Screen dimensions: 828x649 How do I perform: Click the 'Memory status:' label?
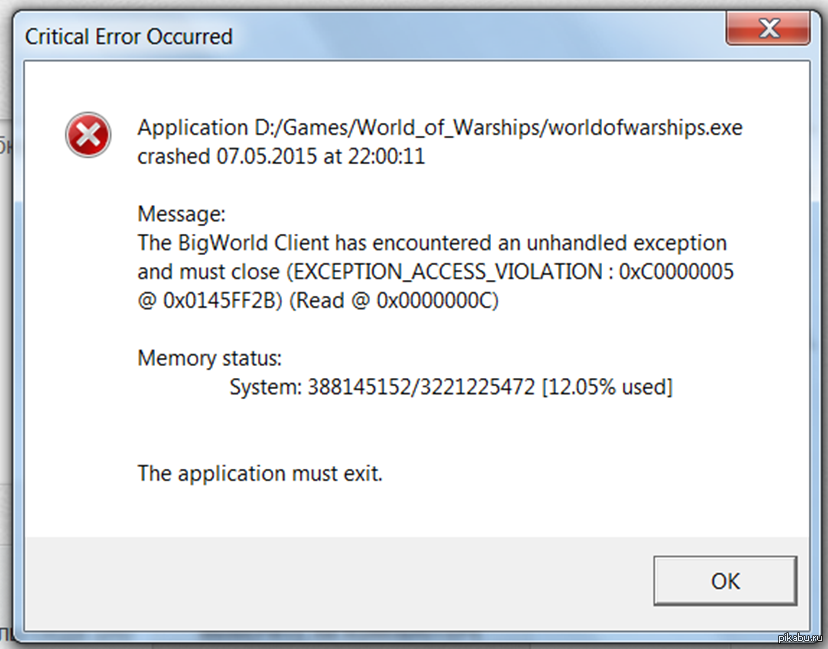(x=210, y=358)
